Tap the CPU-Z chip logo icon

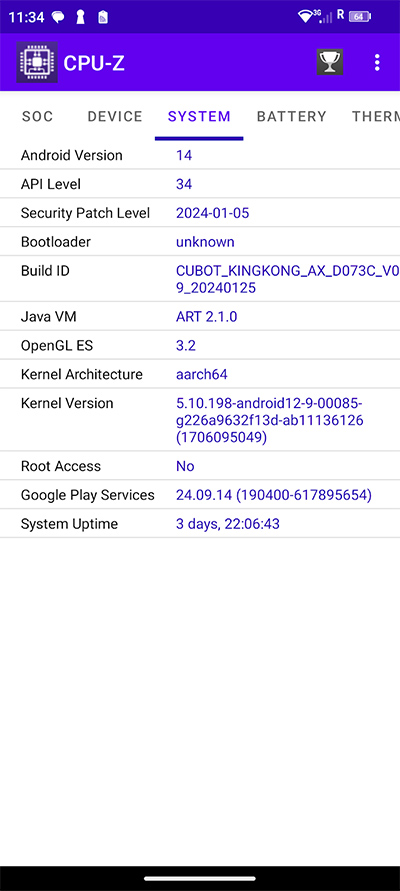point(37,63)
